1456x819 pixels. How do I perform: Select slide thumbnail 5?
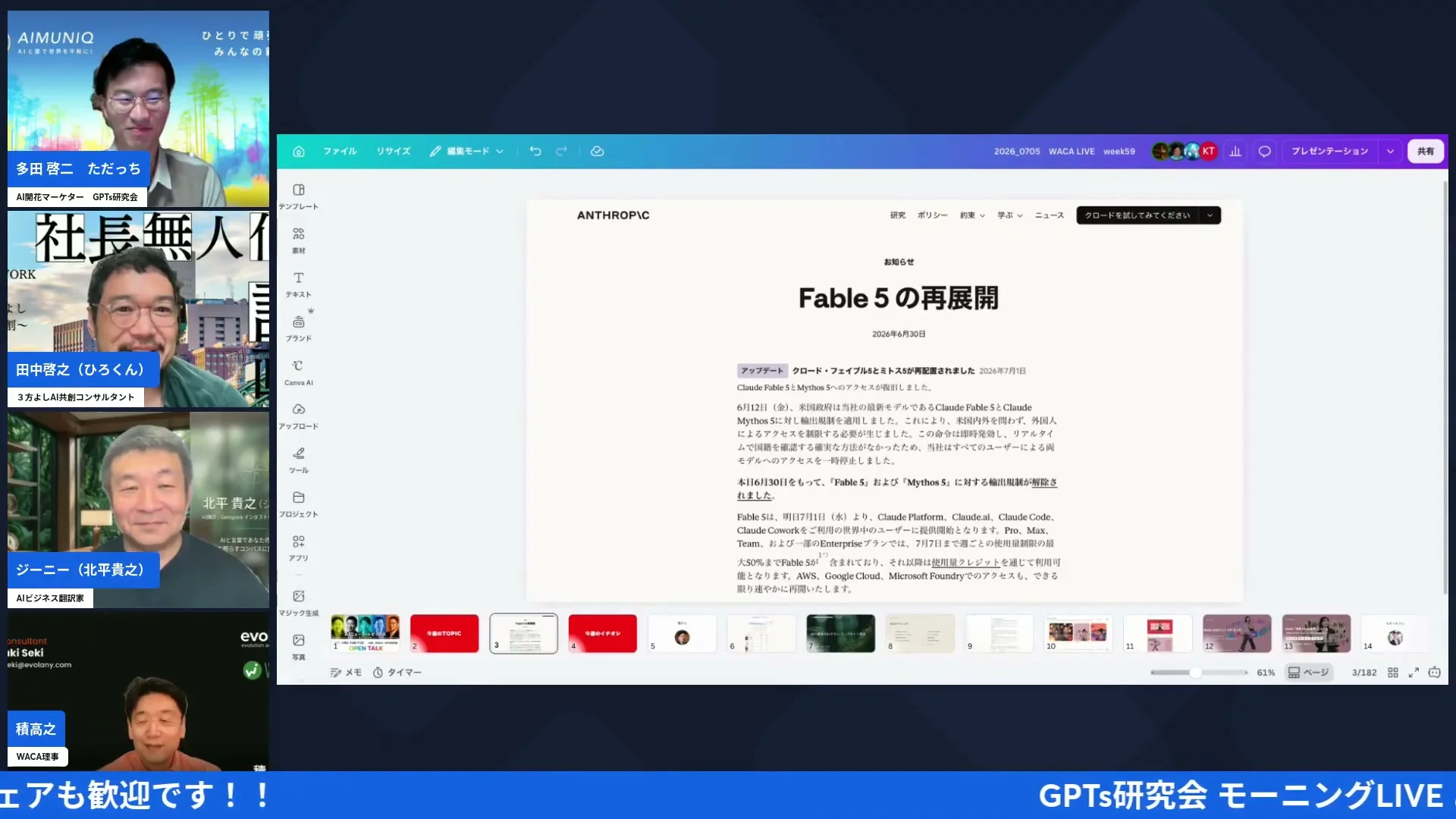(682, 633)
